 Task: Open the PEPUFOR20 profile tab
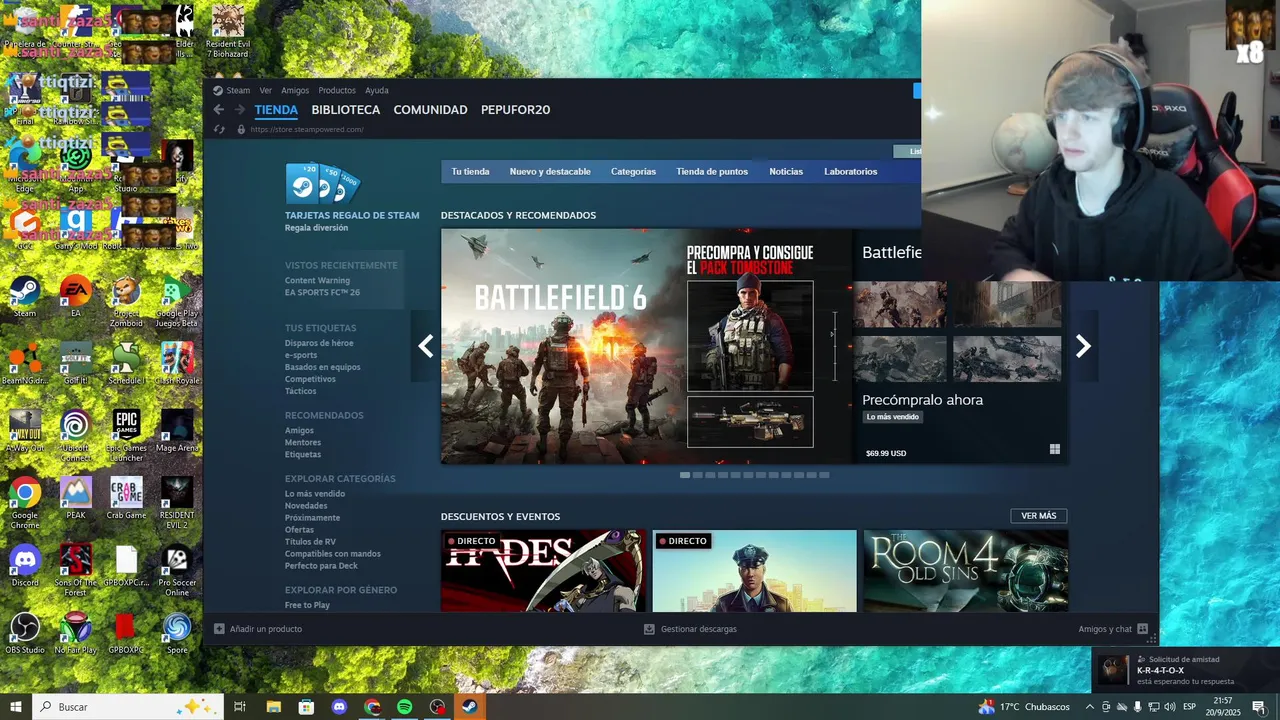tap(515, 110)
